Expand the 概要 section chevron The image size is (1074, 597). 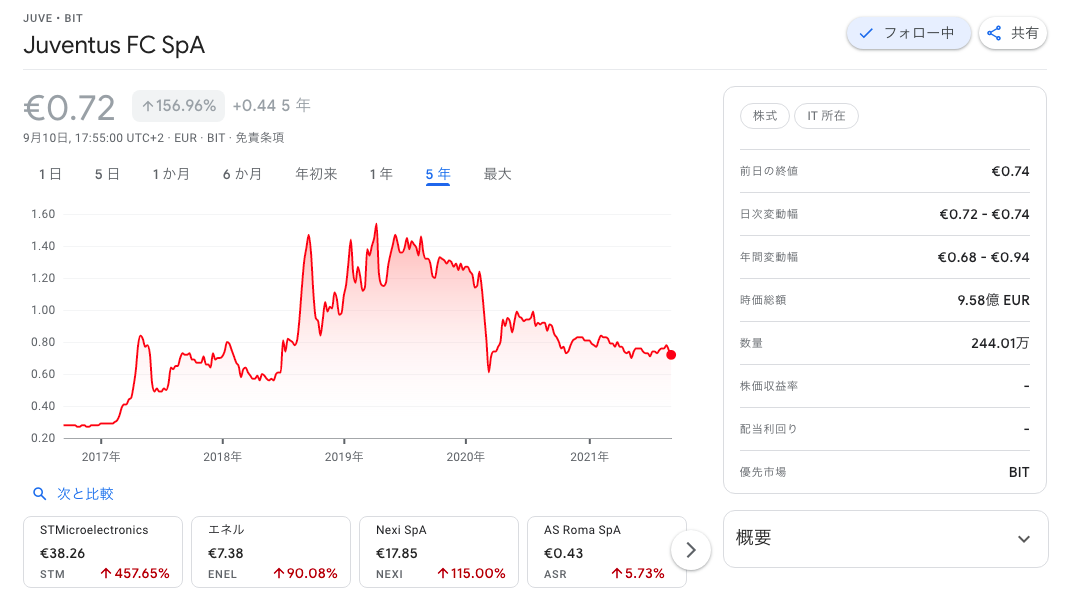point(1023,539)
